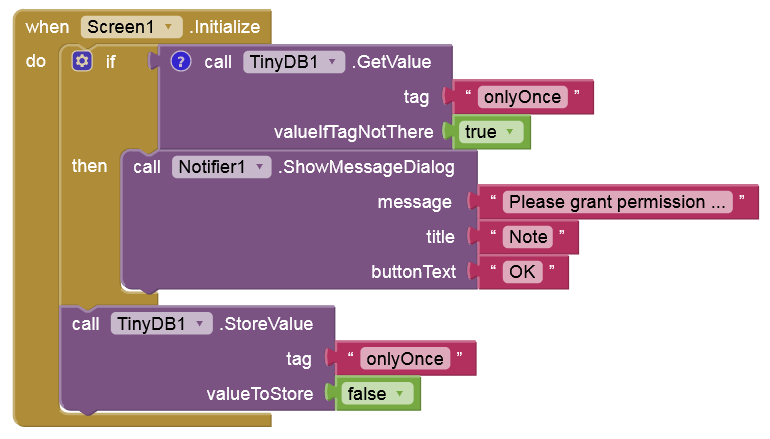The height and width of the screenshot is (439, 770).
Task: Click the blue gear mutator icon on the if block
Action: (x=82, y=62)
